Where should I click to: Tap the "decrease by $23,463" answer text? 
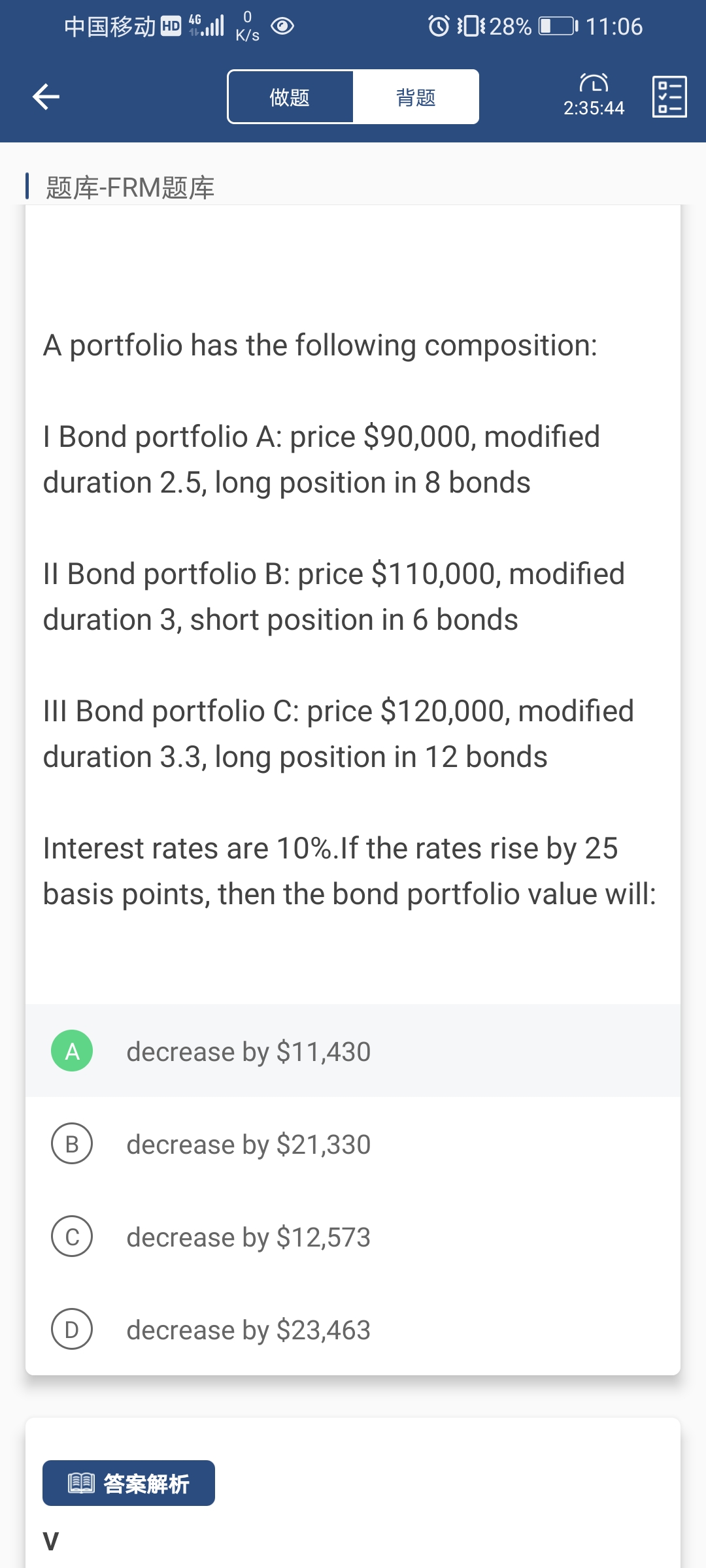click(x=248, y=1330)
